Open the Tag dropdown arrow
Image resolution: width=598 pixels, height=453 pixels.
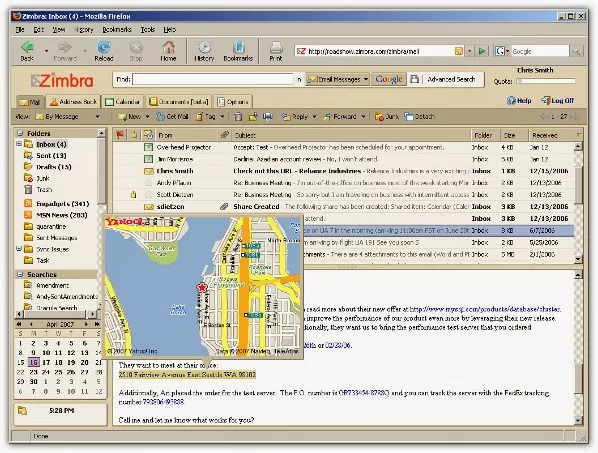(222, 117)
